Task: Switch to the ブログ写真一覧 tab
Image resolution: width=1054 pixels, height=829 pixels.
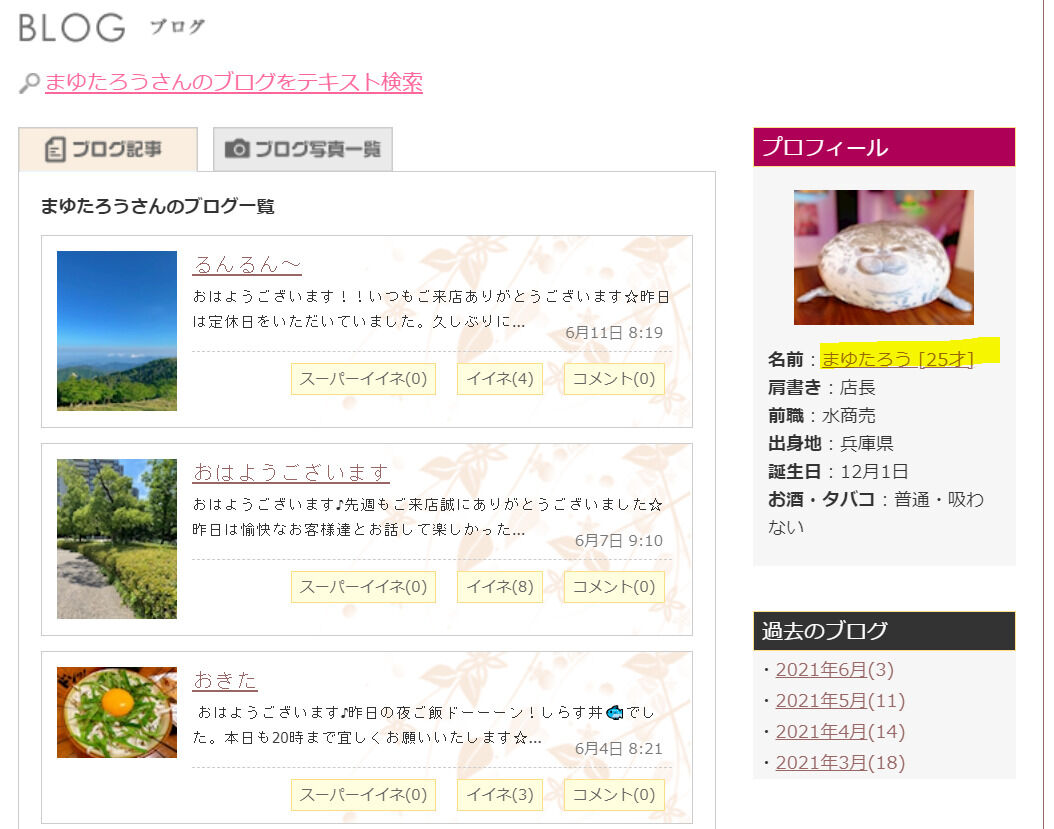Action: tap(302, 147)
